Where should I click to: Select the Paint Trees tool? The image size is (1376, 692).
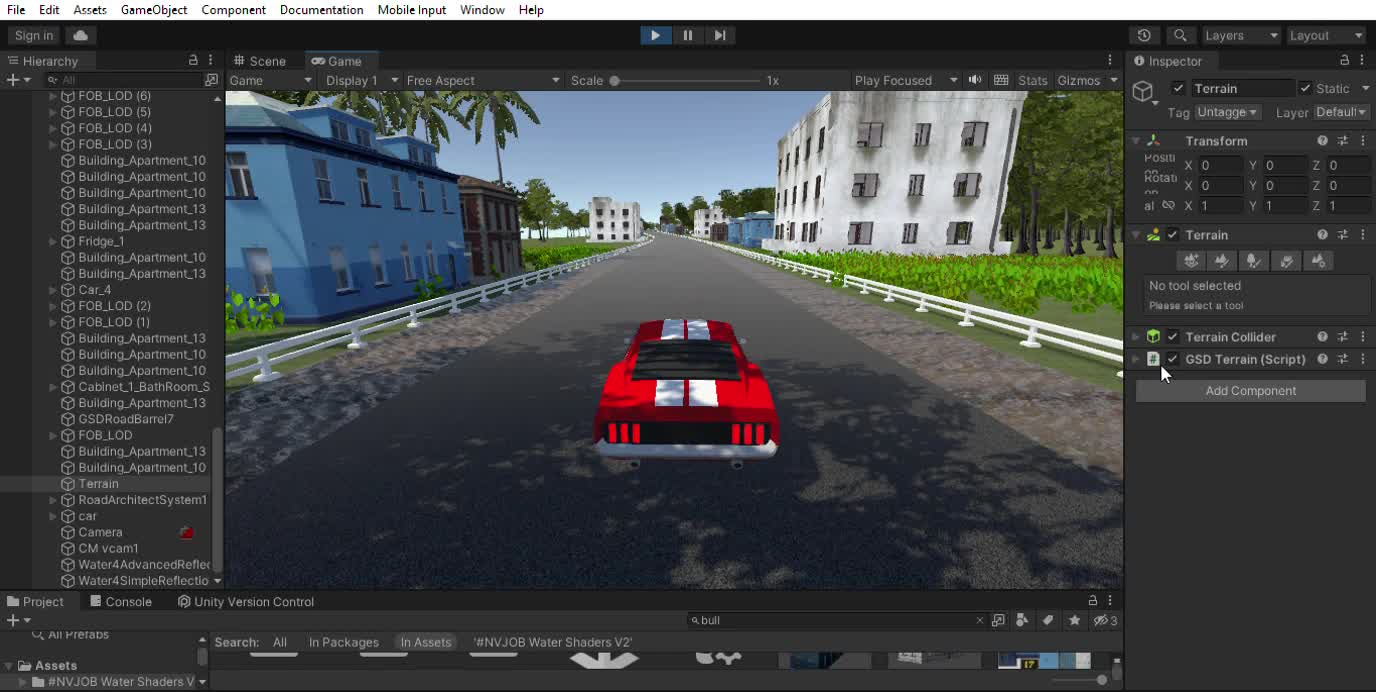1254,261
